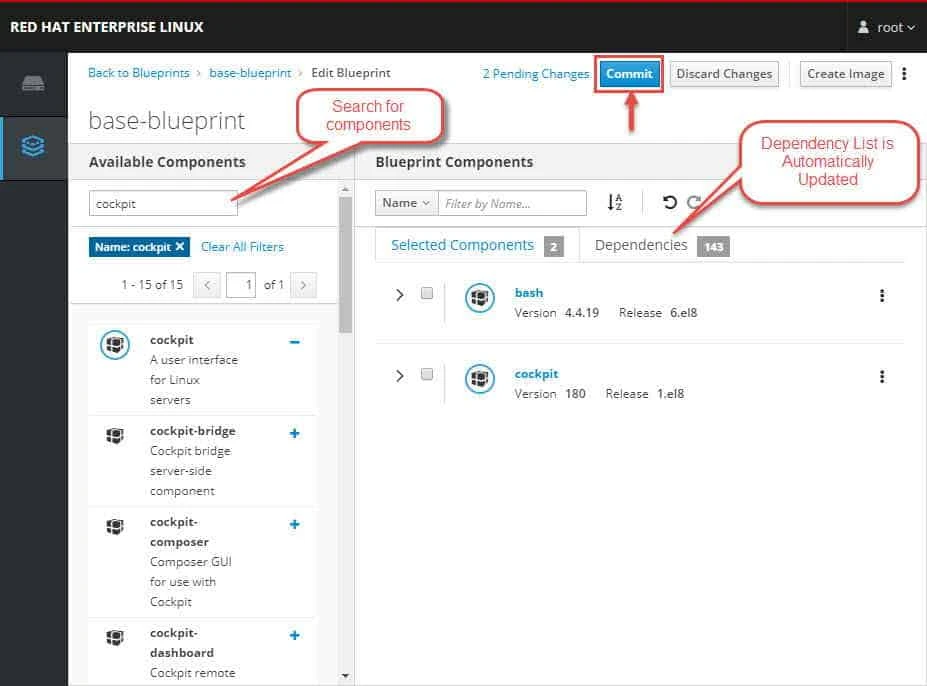Commit the two pending changes
This screenshot has height=686, width=927.
click(629, 74)
